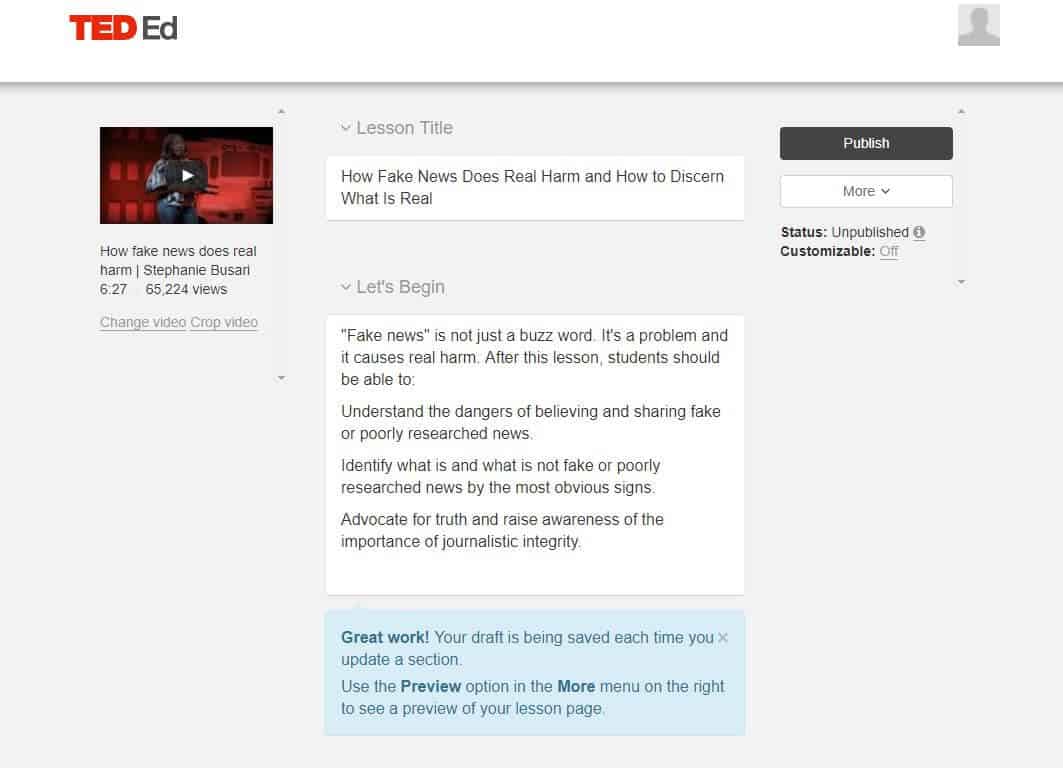The height and width of the screenshot is (768, 1063).
Task: Click the '65,224 views' text
Action: tap(186, 289)
